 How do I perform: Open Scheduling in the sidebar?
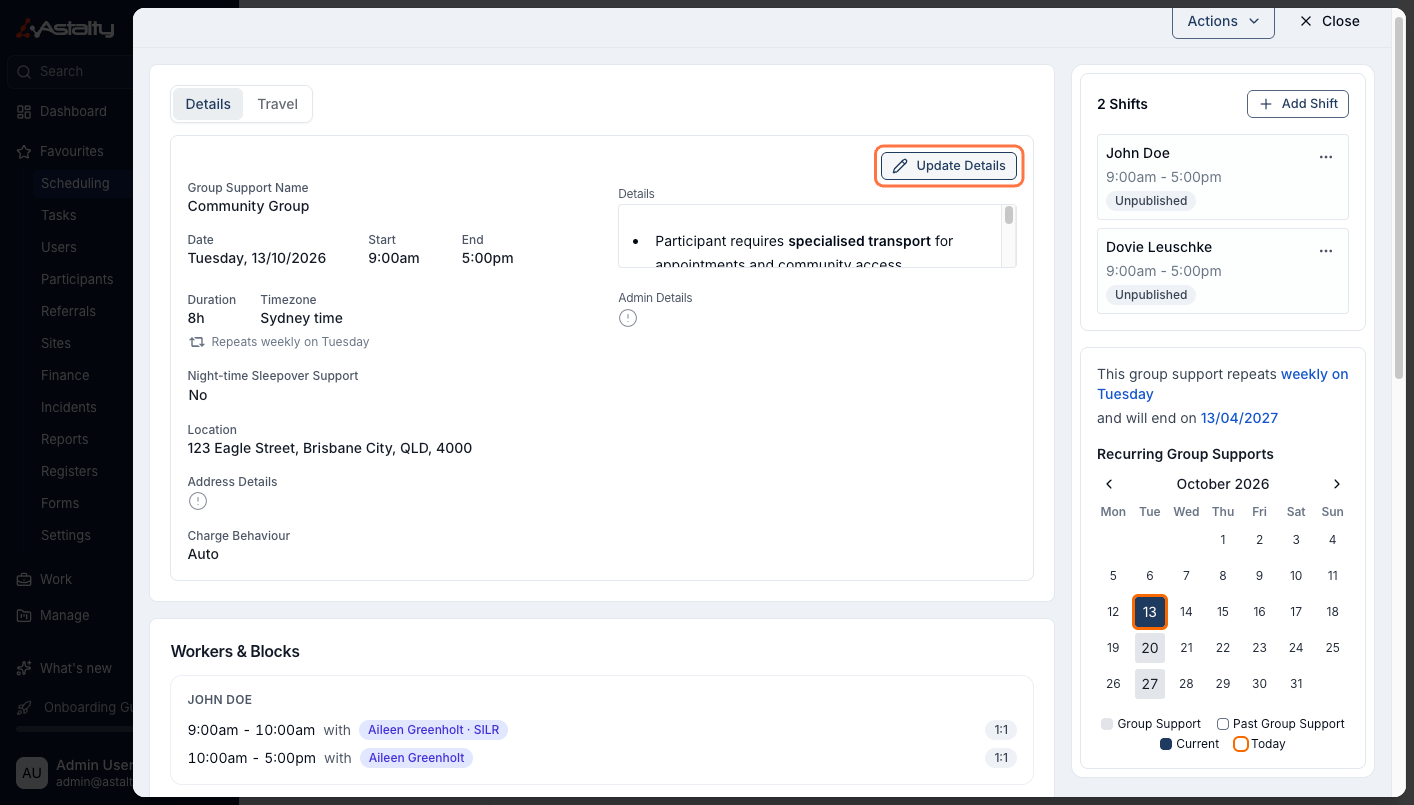(75, 184)
